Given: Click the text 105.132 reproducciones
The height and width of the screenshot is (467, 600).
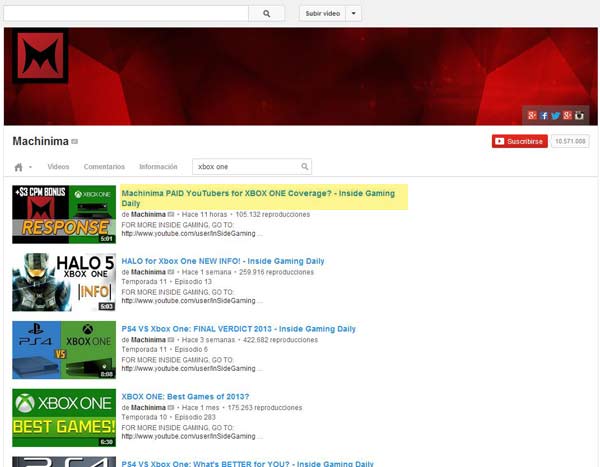Looking at the screenshot, I should tap(273, 214).
